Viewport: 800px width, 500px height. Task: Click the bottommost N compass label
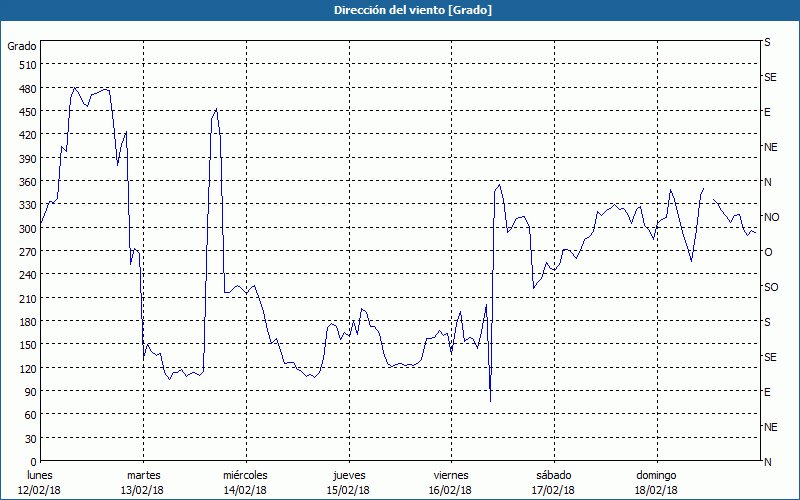768,462
